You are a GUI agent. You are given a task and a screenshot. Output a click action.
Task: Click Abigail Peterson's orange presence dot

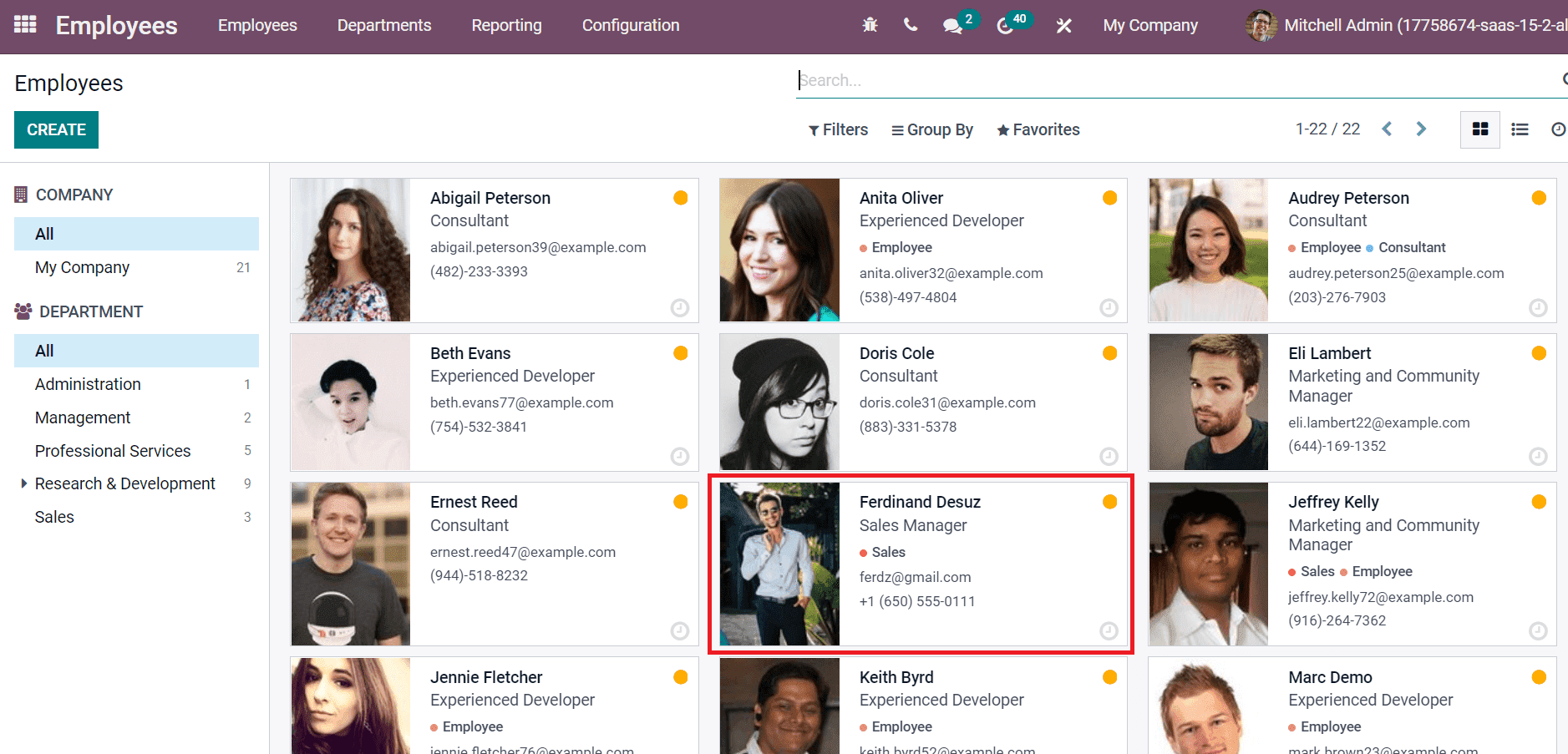coord(681,198)
